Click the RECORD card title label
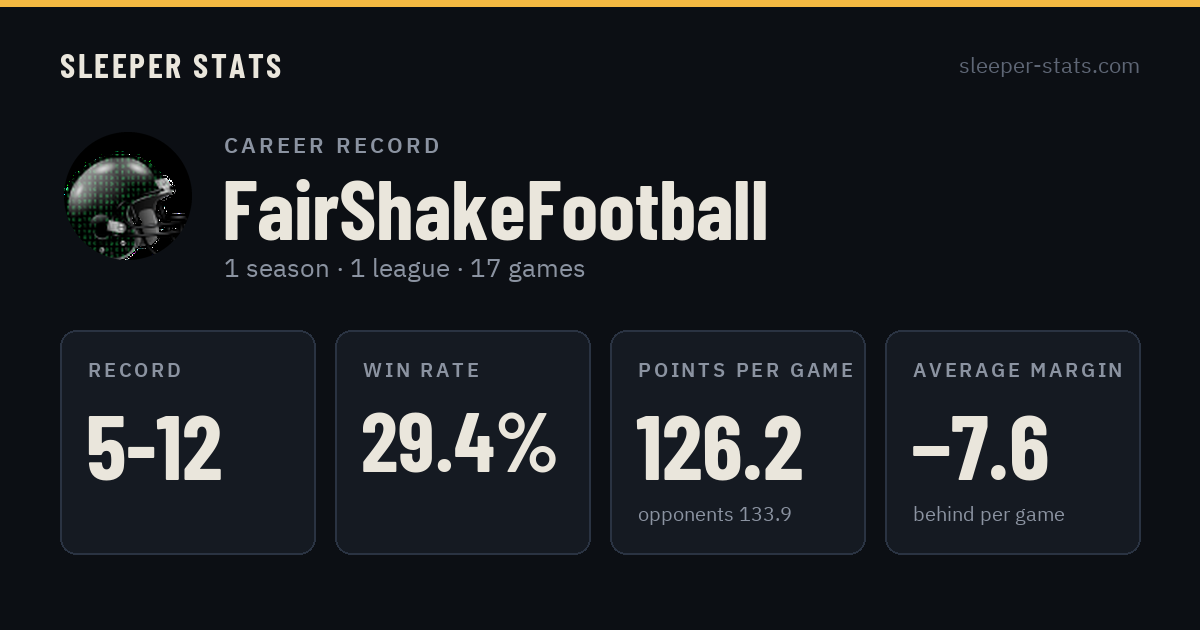Image resolution: width=1200 pixels, height=630 pixels. coord(135,371)
